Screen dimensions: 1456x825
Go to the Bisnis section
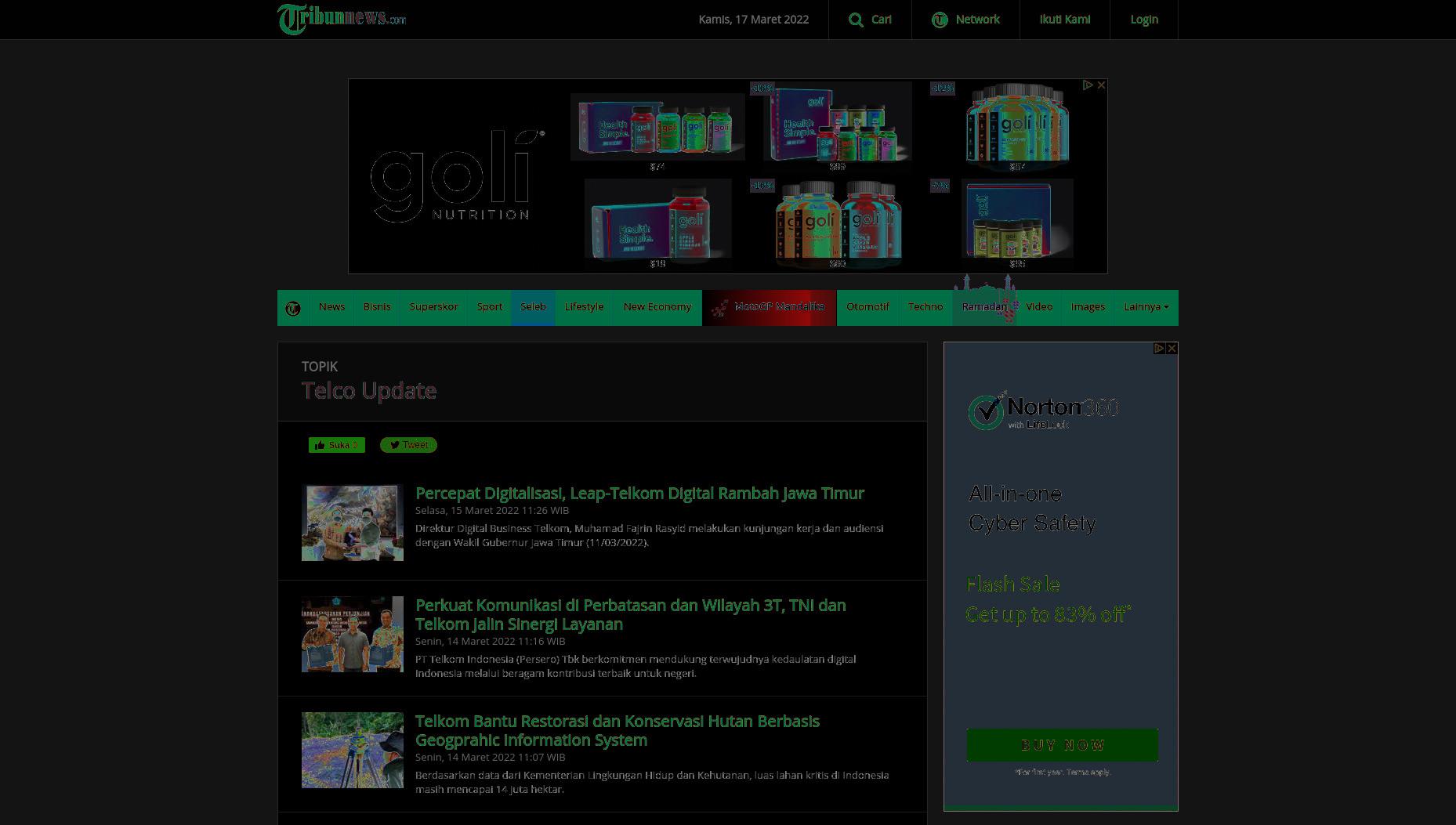(x=377, y=307)
